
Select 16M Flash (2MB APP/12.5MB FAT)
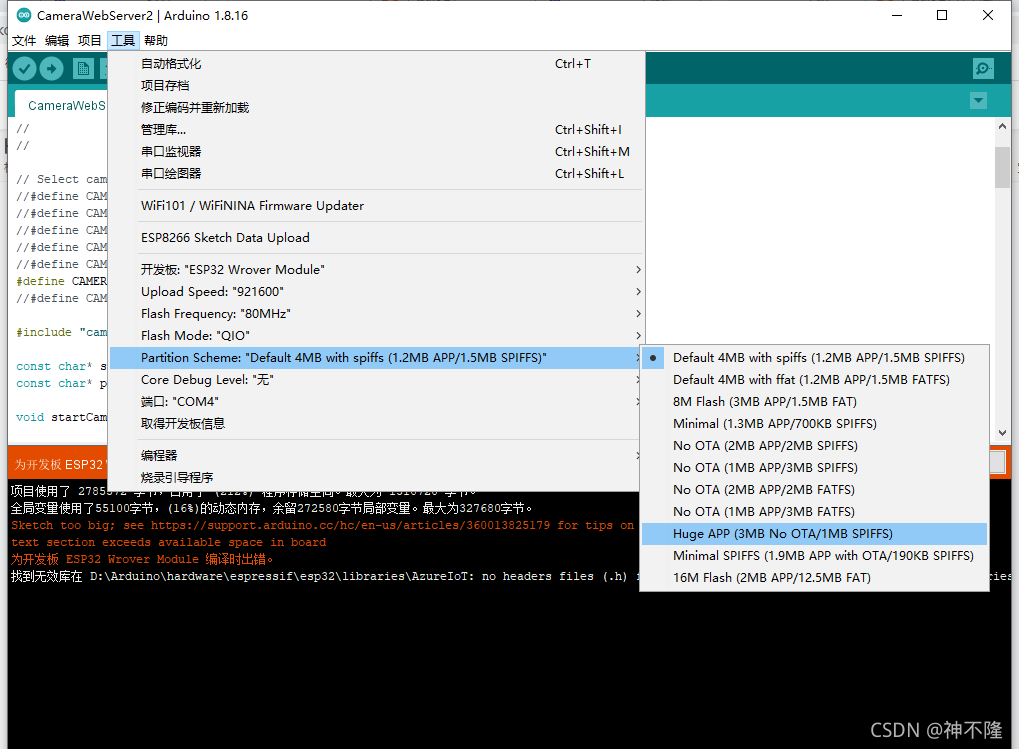pos(814,578)
